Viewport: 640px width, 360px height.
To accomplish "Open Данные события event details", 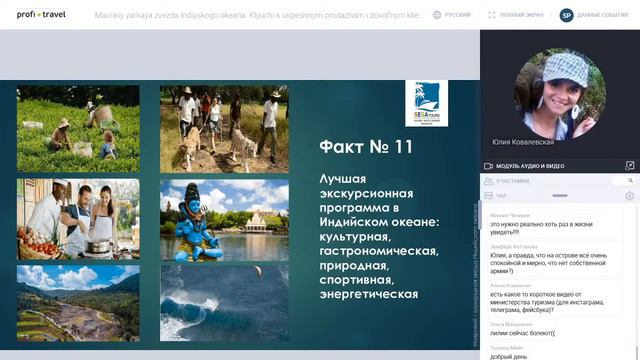I will tap(602, 15).
